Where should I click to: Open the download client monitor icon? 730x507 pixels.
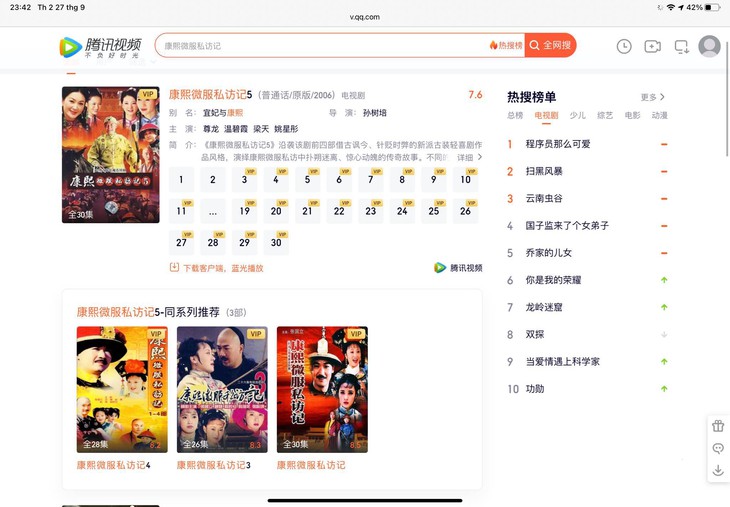682,46
